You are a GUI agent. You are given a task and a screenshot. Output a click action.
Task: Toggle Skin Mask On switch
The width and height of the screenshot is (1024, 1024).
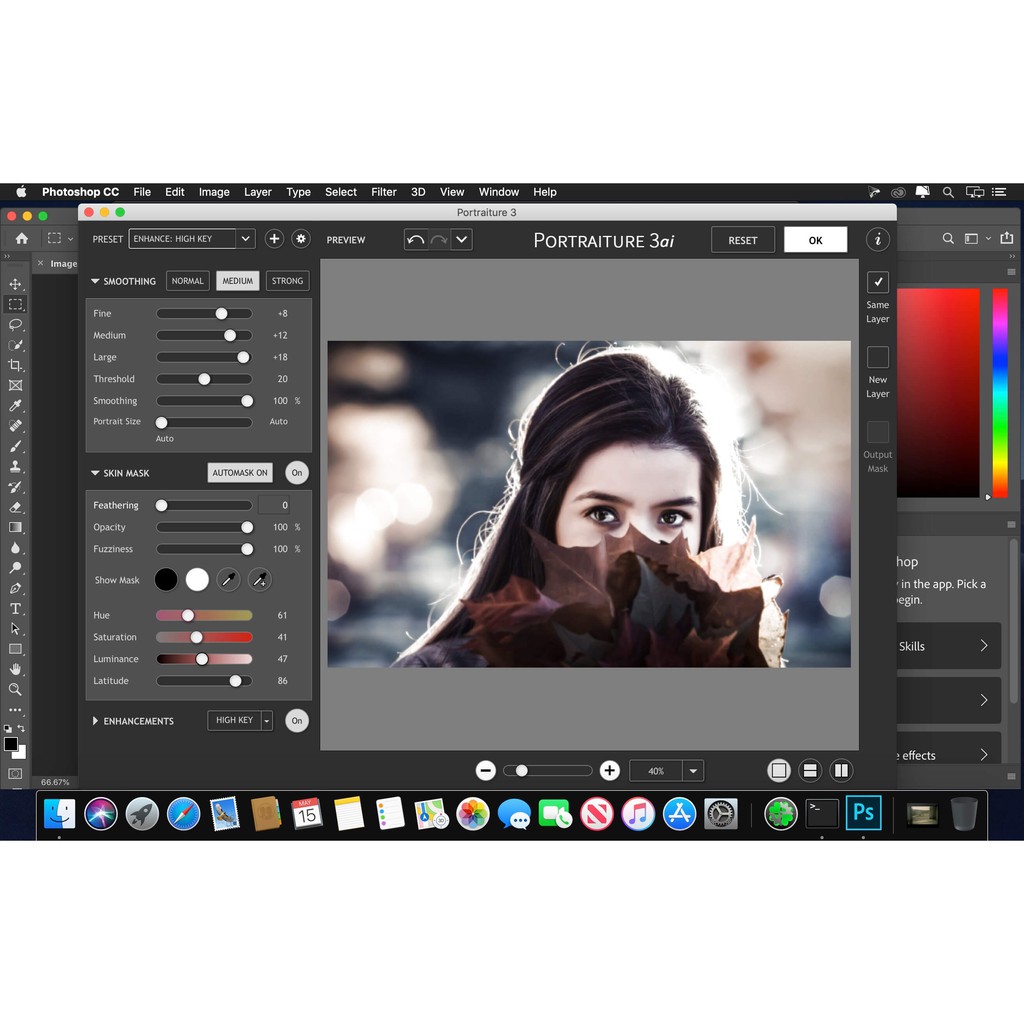coord(297,473)
